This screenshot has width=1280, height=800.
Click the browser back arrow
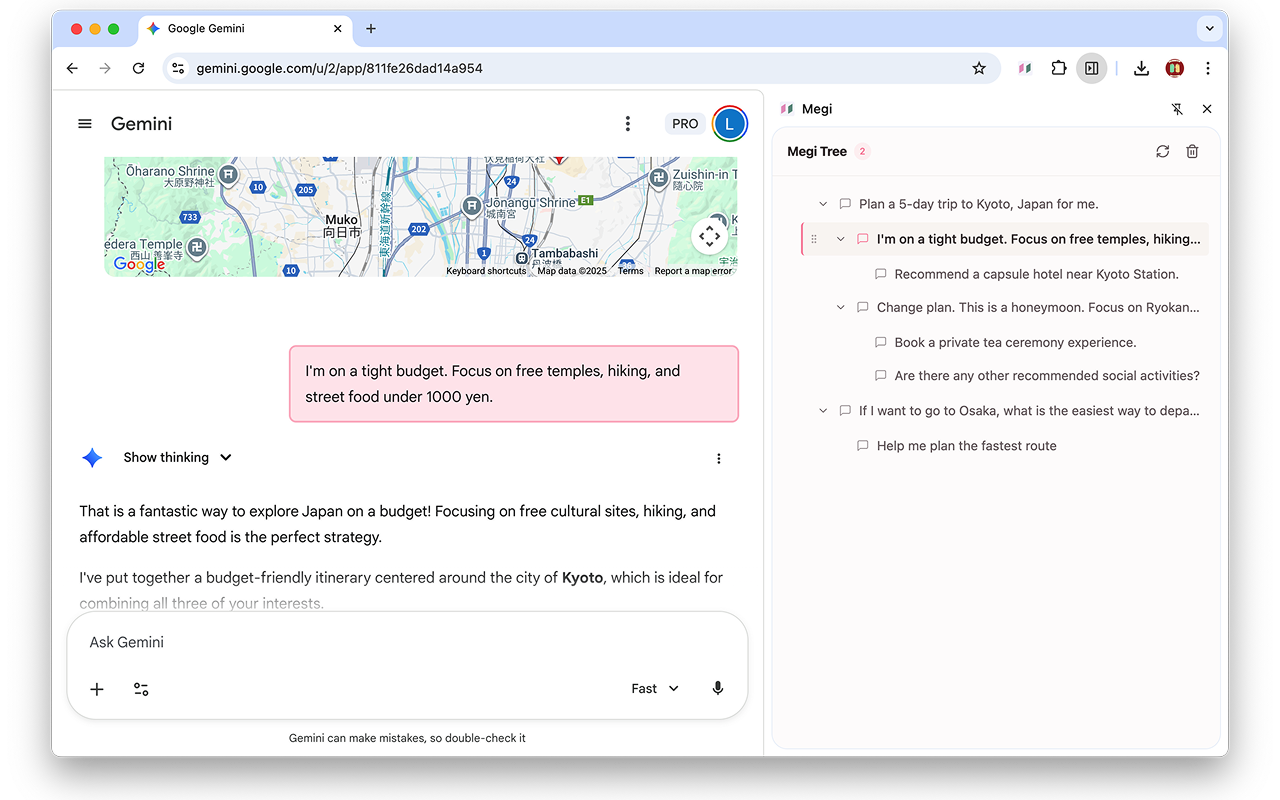pyautogui.click(x=72, y=68)
